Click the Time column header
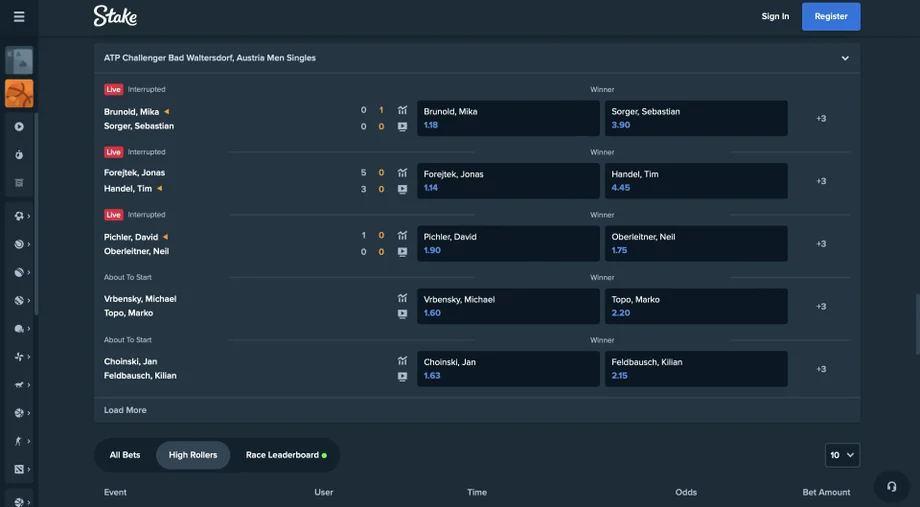 pos(477,492)
